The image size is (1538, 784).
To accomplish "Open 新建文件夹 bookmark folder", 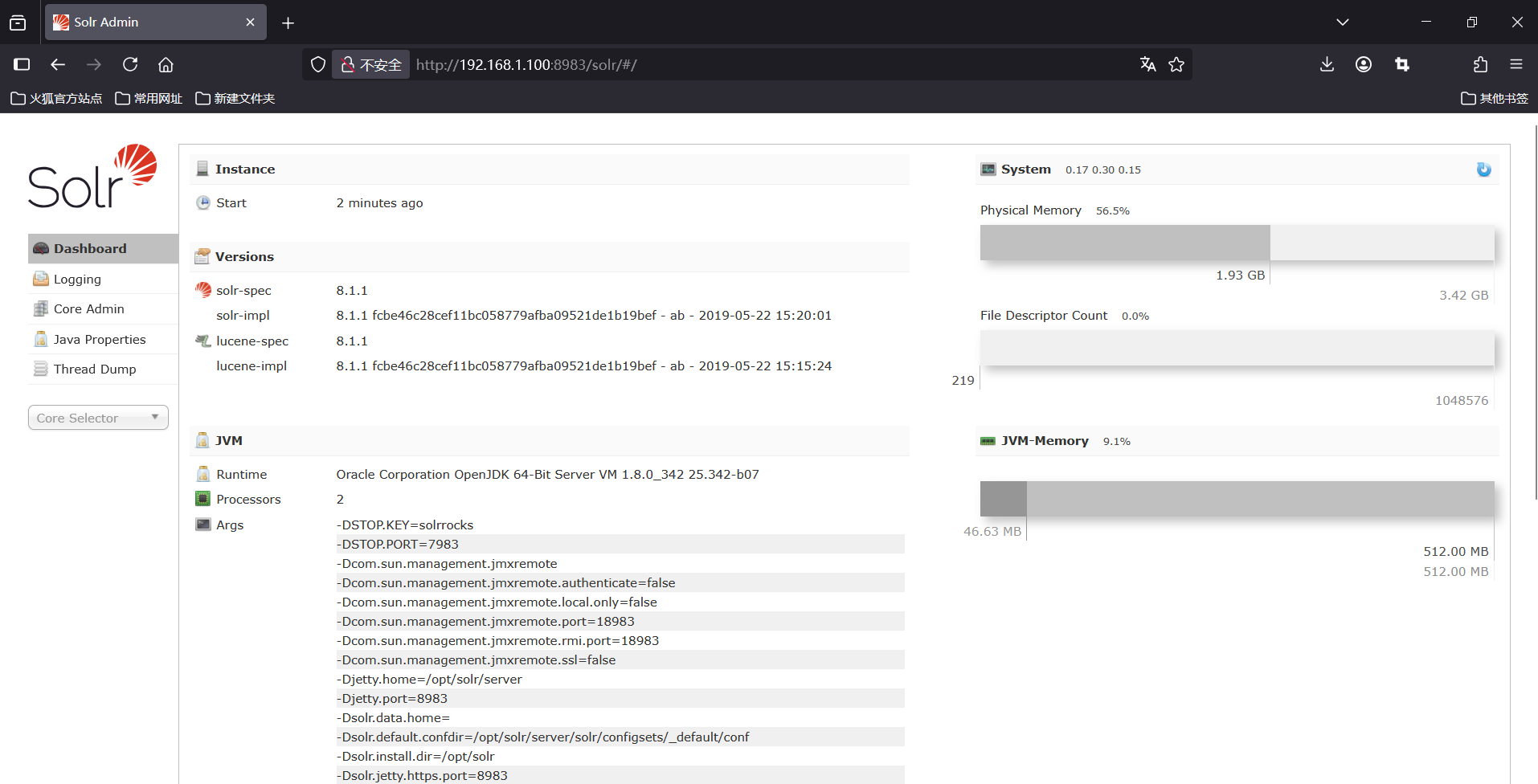I will pos(235,98).
